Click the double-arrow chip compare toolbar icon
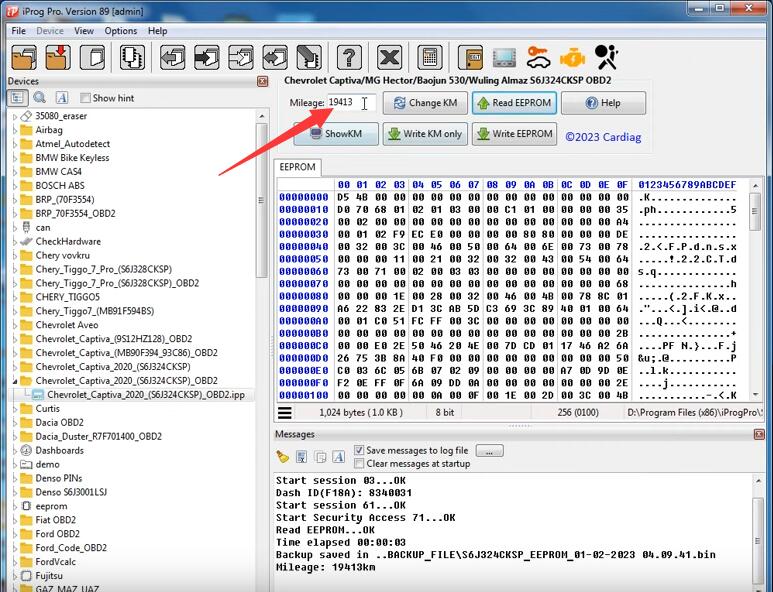 [x=275, y=57]
